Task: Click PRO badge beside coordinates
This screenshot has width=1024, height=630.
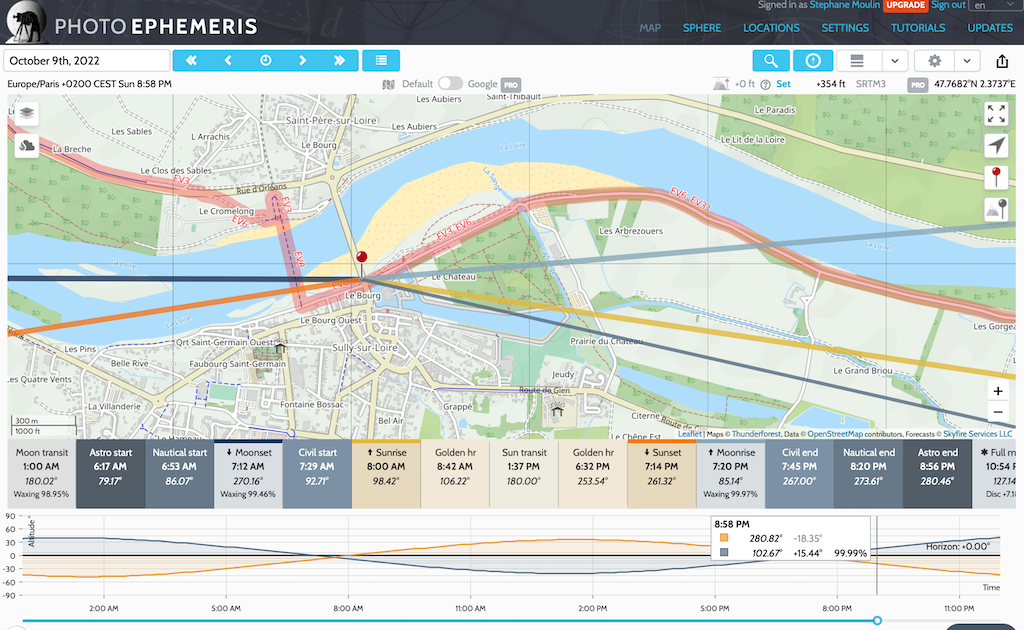Action: tap(918, 84)
